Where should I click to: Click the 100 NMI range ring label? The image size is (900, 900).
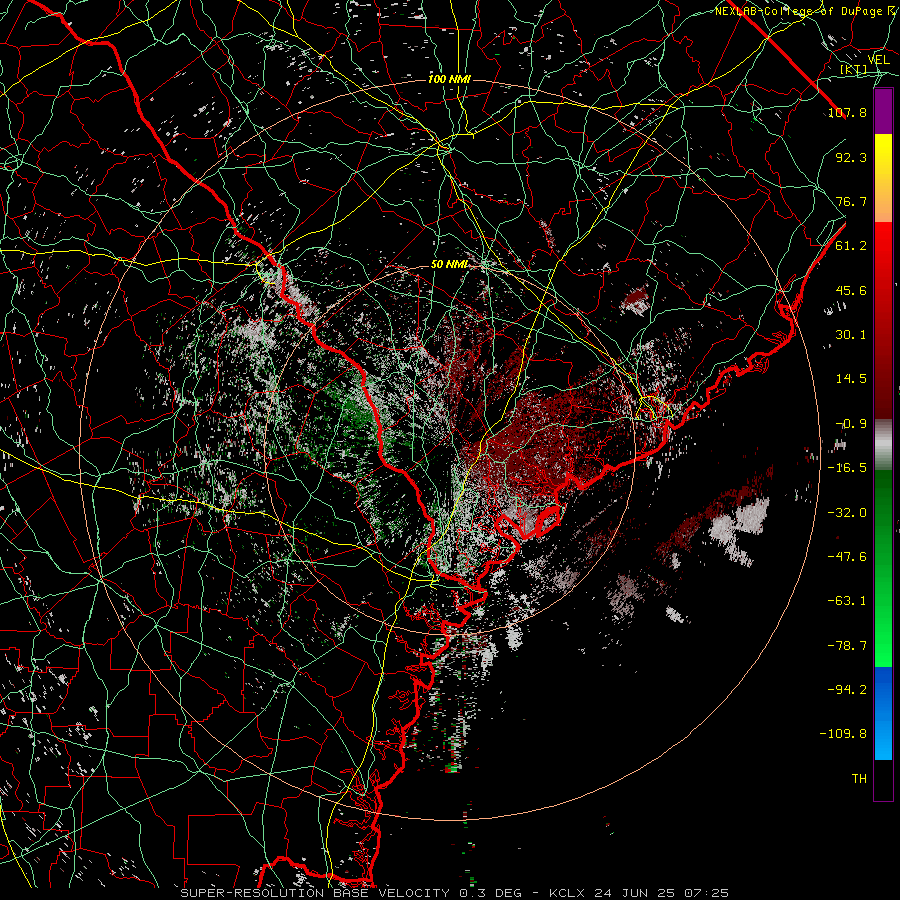click(x=449, y=79)
